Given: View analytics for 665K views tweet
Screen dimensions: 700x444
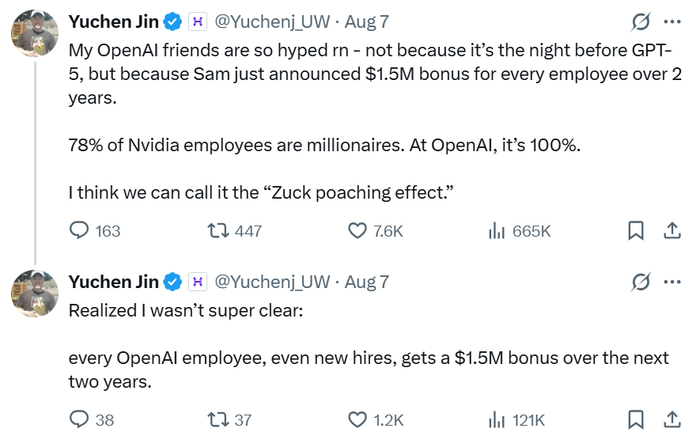Looking at the screenshot, I should [x=495, y=231].
